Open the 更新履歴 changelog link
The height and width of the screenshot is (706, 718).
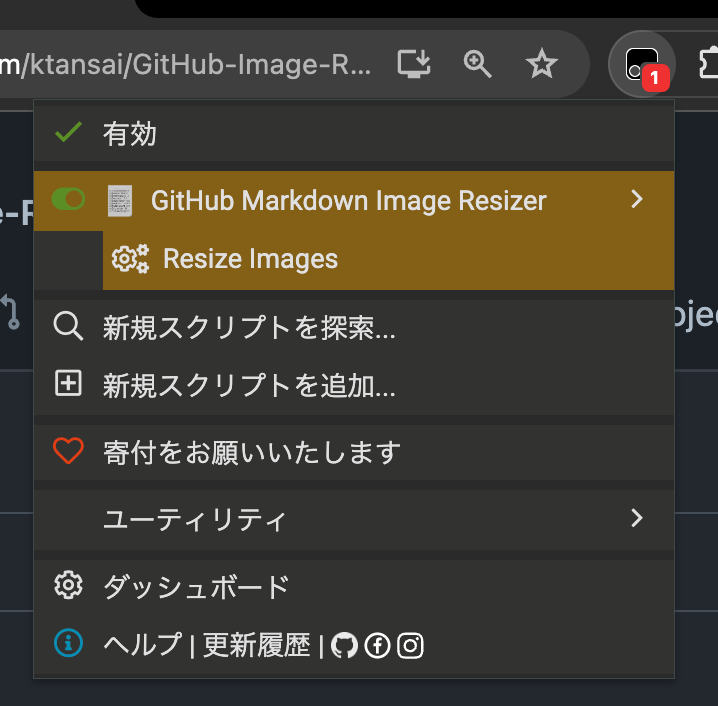256,645
